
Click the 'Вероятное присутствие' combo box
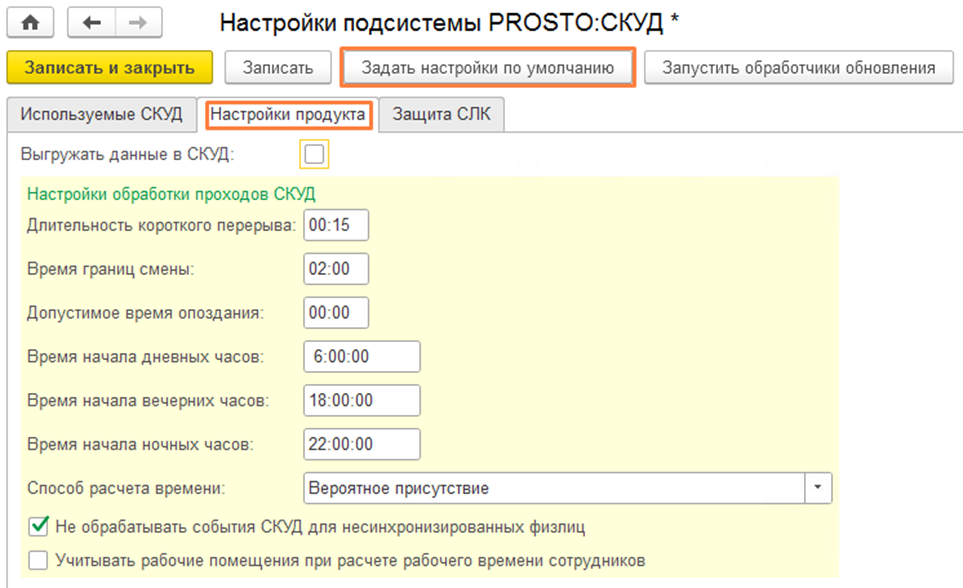(x=553, y=488)
